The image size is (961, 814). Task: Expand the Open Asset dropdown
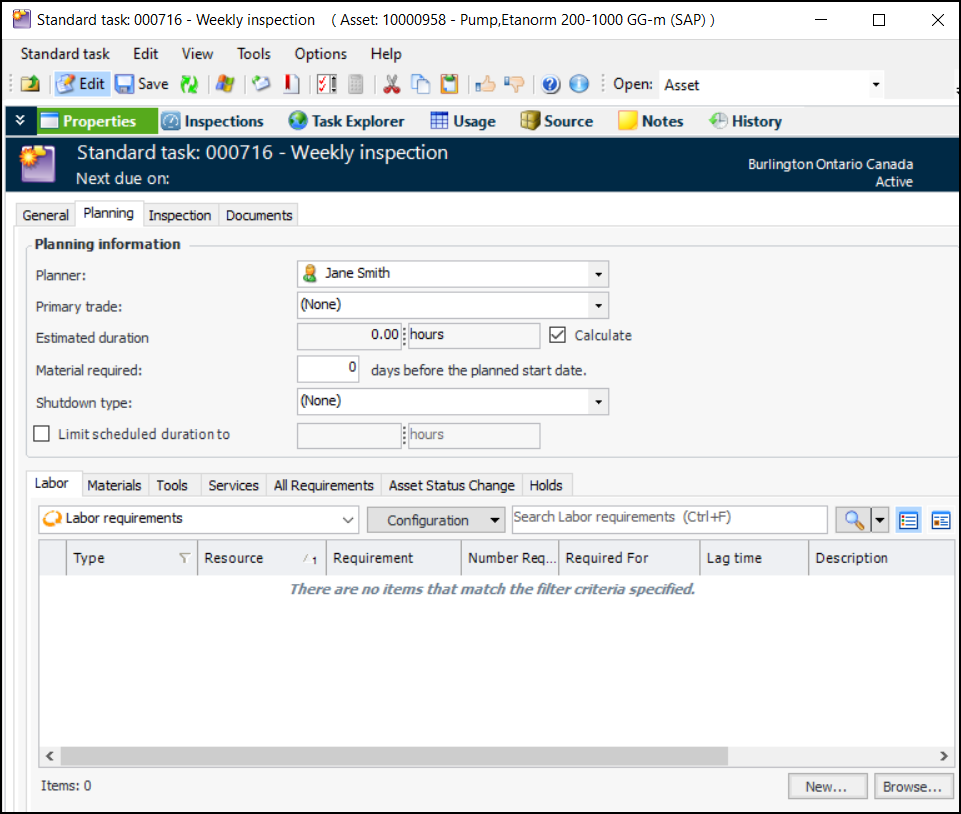876,85
